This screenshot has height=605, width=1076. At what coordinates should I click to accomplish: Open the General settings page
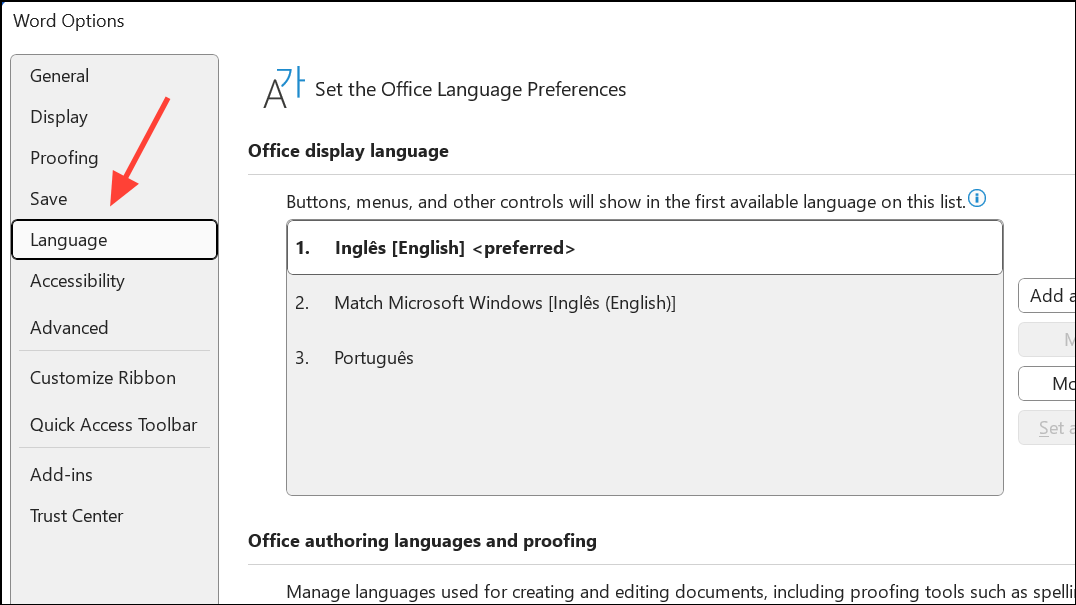tap(59, 75)
